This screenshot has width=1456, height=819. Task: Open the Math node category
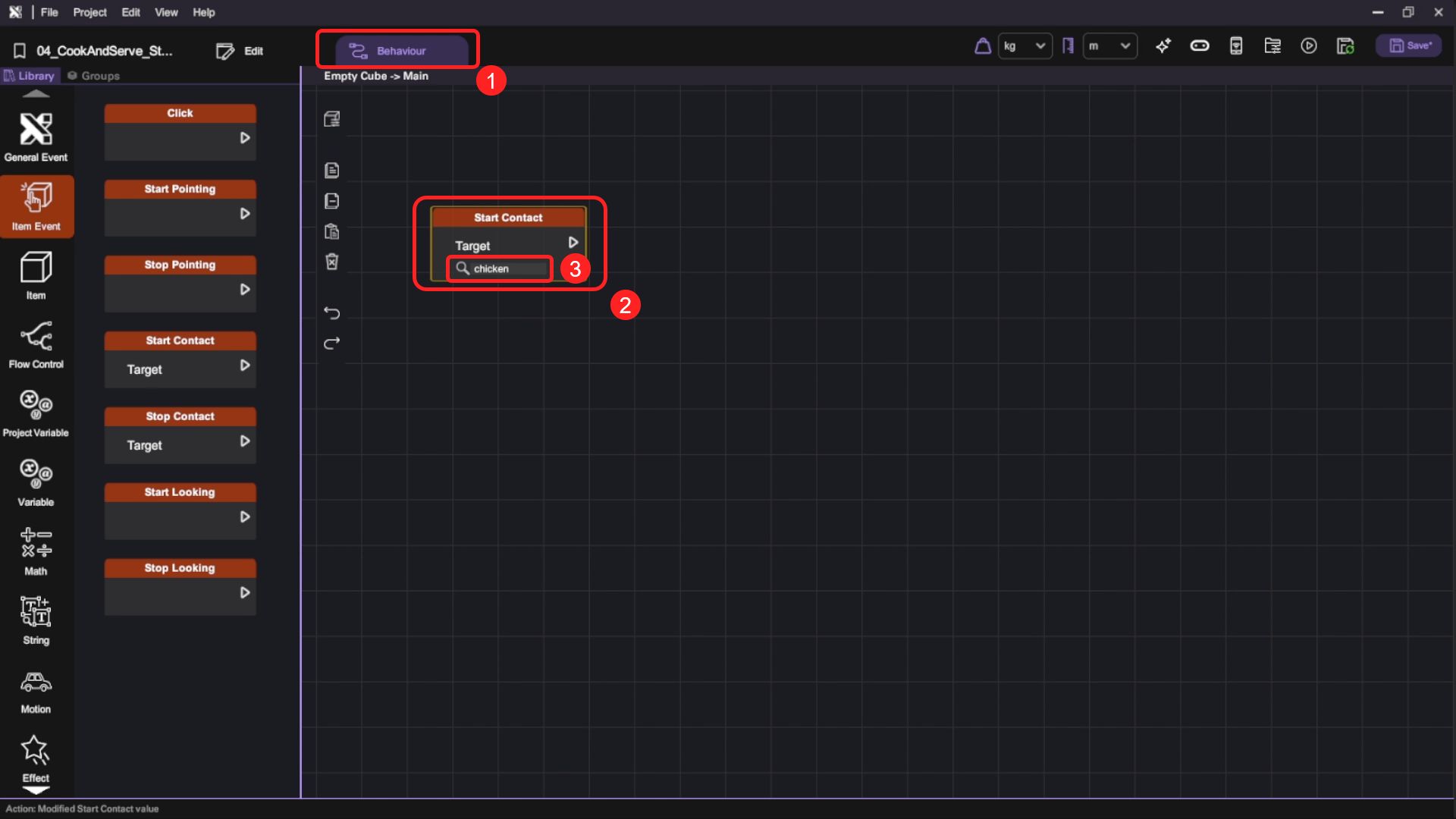(36, 551)
